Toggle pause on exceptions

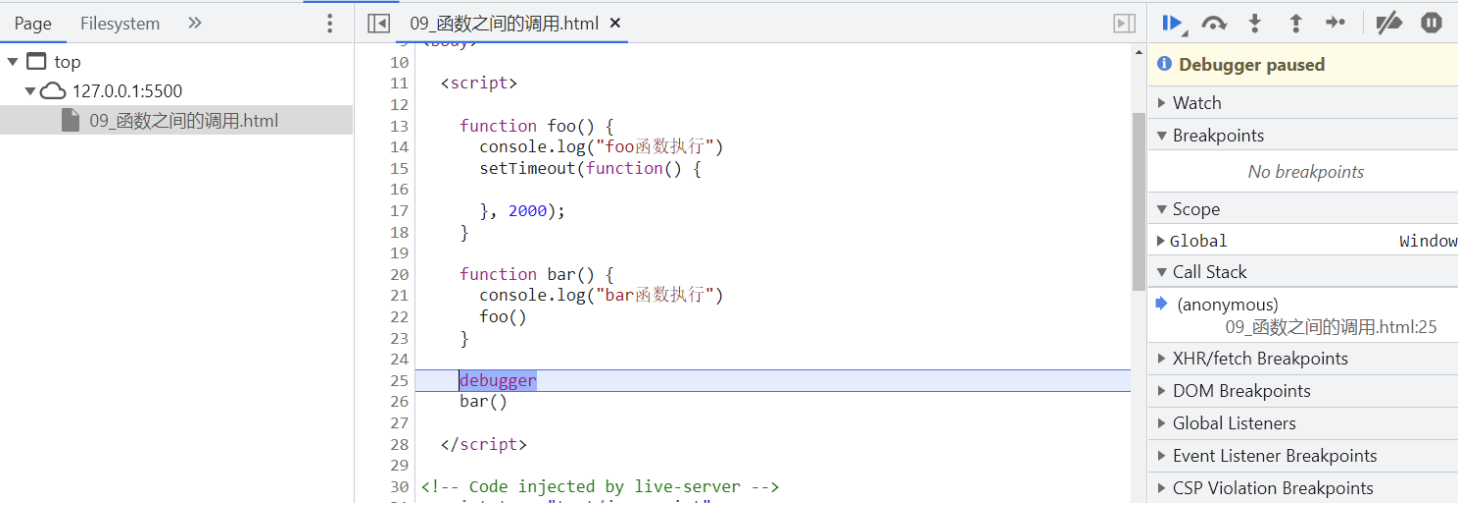click(x=1432, y=22)
